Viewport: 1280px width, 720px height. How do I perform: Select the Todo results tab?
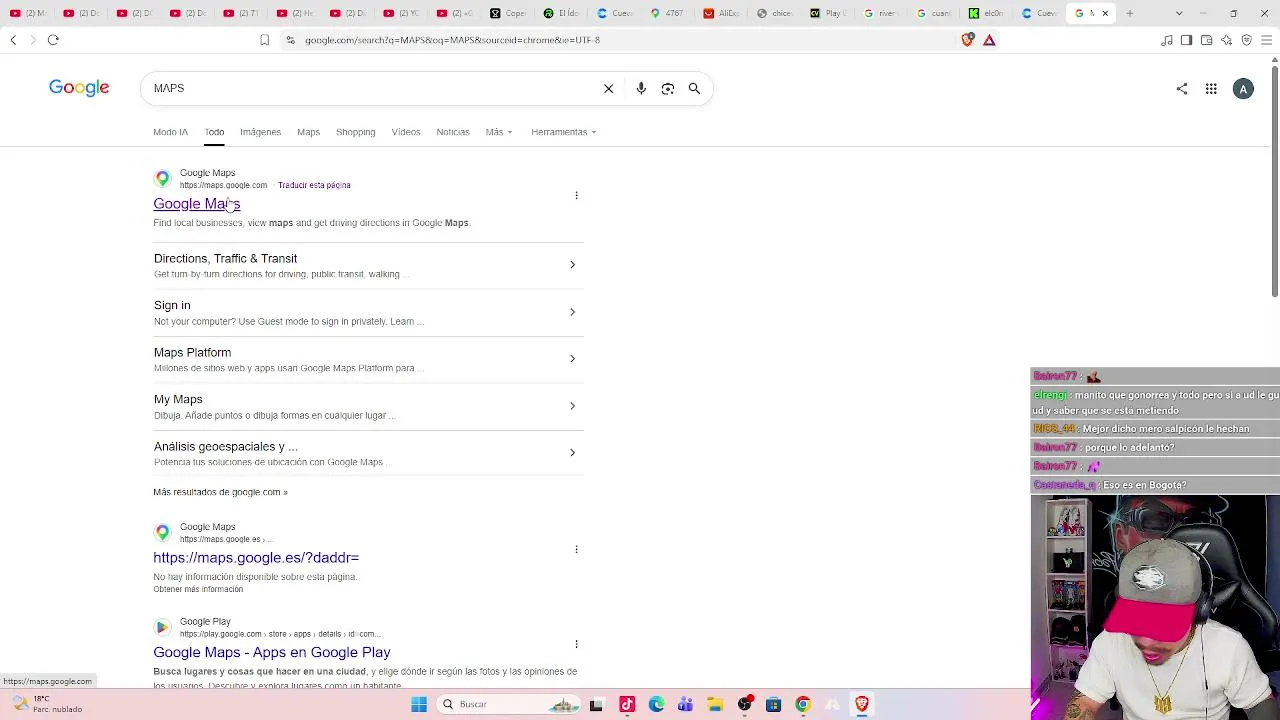pyautogui.click(x=214, y=132)
